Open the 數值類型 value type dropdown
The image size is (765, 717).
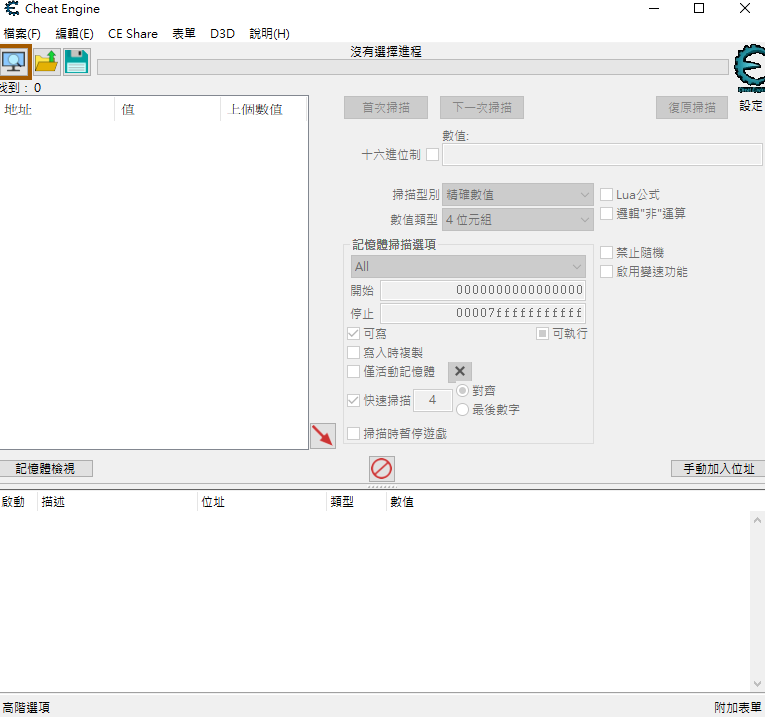click(x=518, y=219)
